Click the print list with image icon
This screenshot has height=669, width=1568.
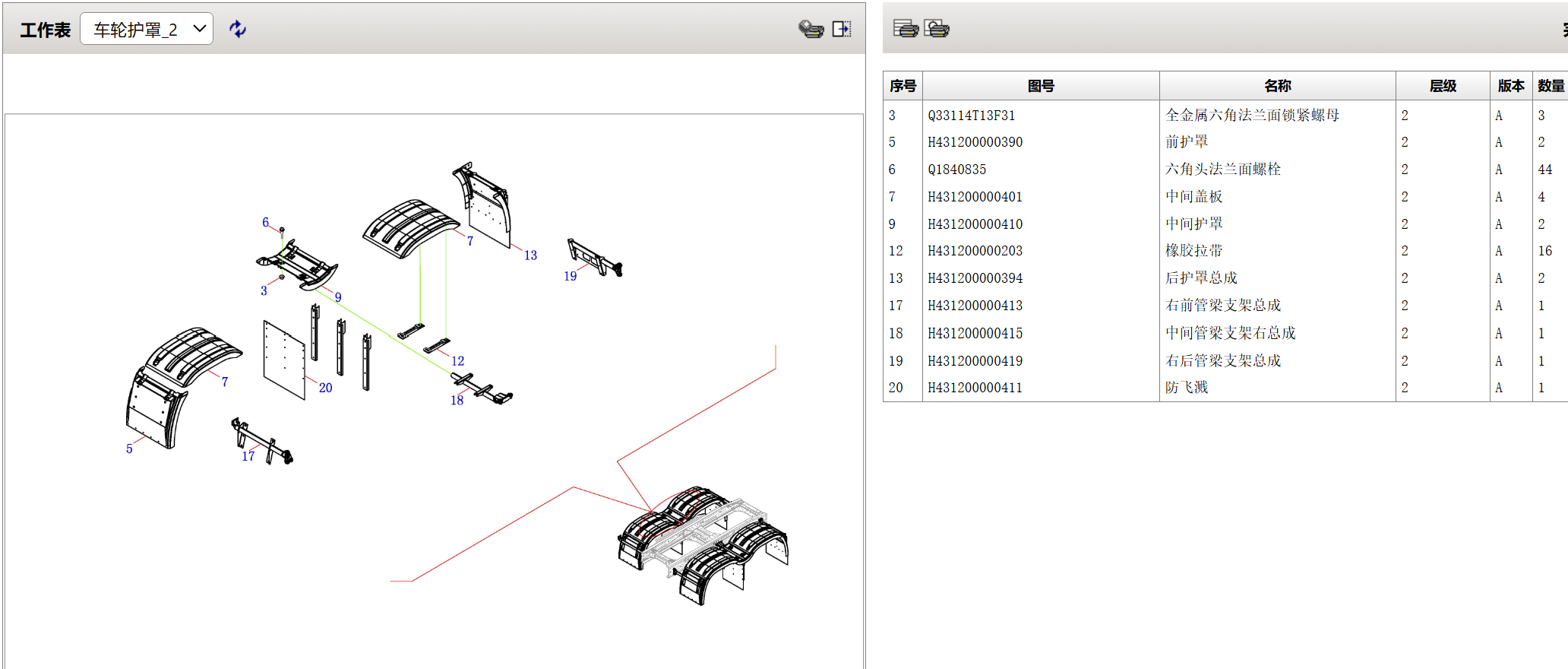click(937, 29)
